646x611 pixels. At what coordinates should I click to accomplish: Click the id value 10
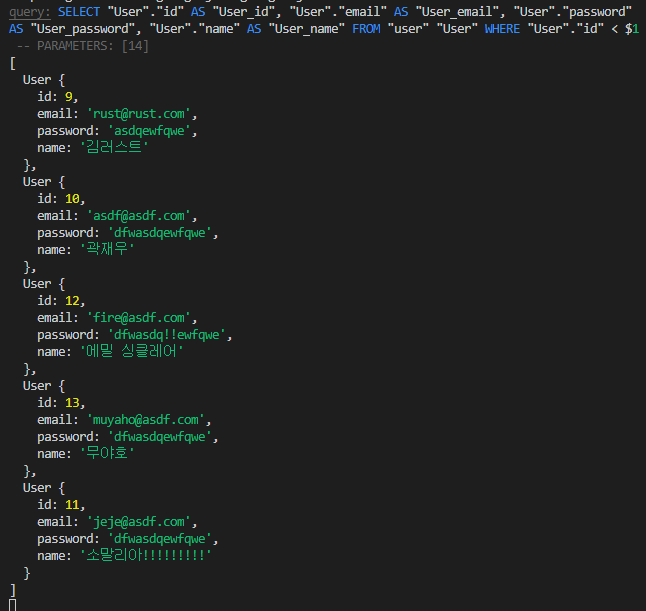(x=74, y=199)
